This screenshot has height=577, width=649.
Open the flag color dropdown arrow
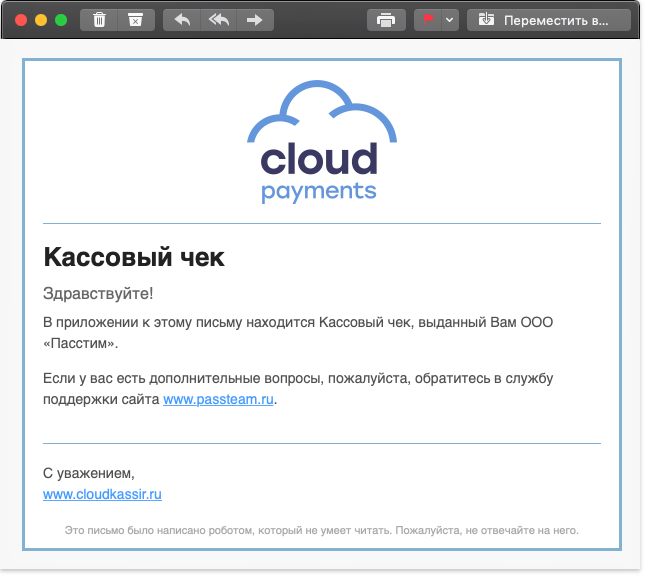[449, 20]
